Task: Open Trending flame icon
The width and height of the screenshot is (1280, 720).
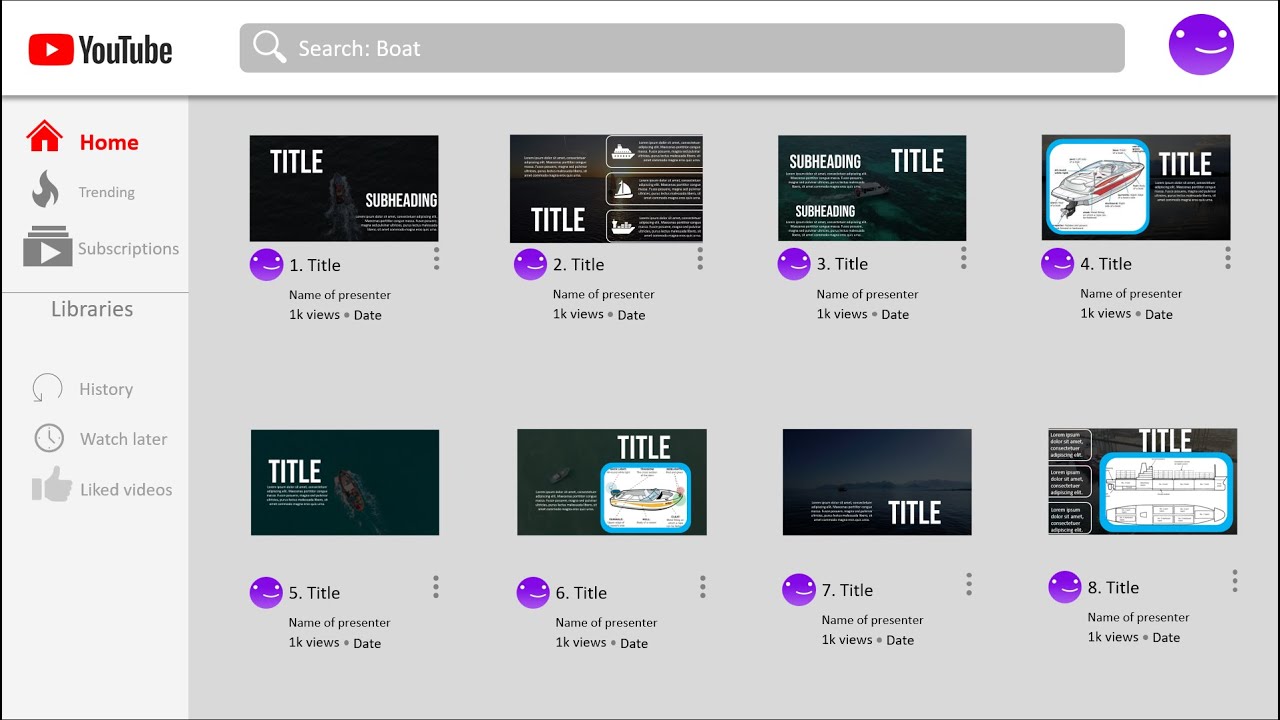Action: [45, 189]
